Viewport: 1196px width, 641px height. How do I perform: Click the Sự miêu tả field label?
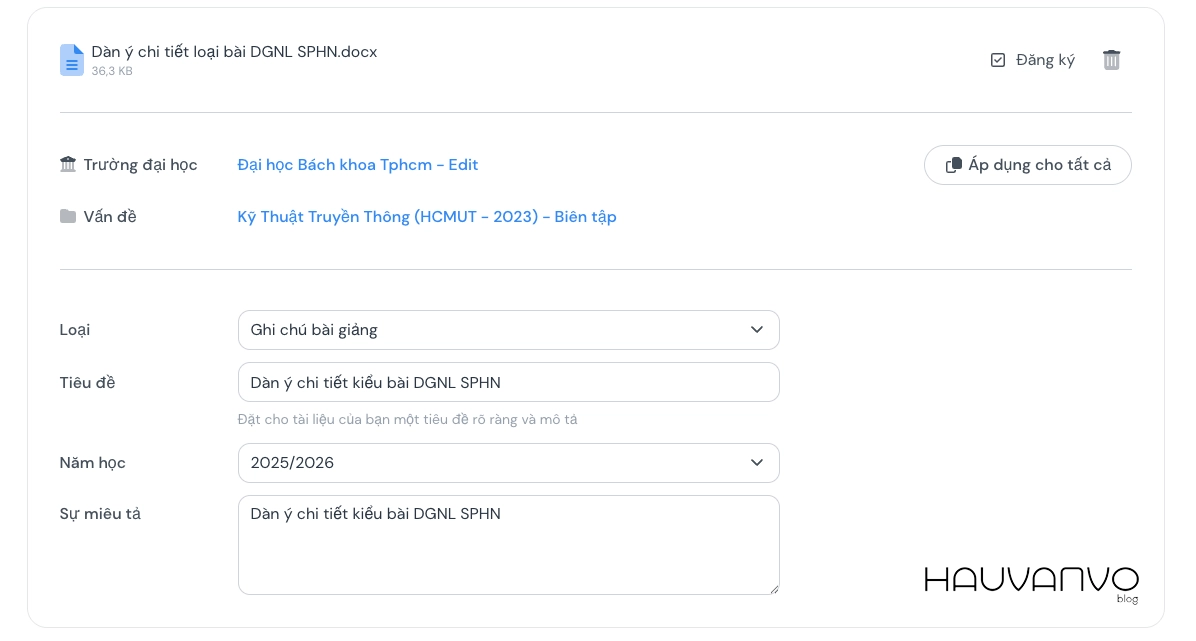(x=100, y=514)
